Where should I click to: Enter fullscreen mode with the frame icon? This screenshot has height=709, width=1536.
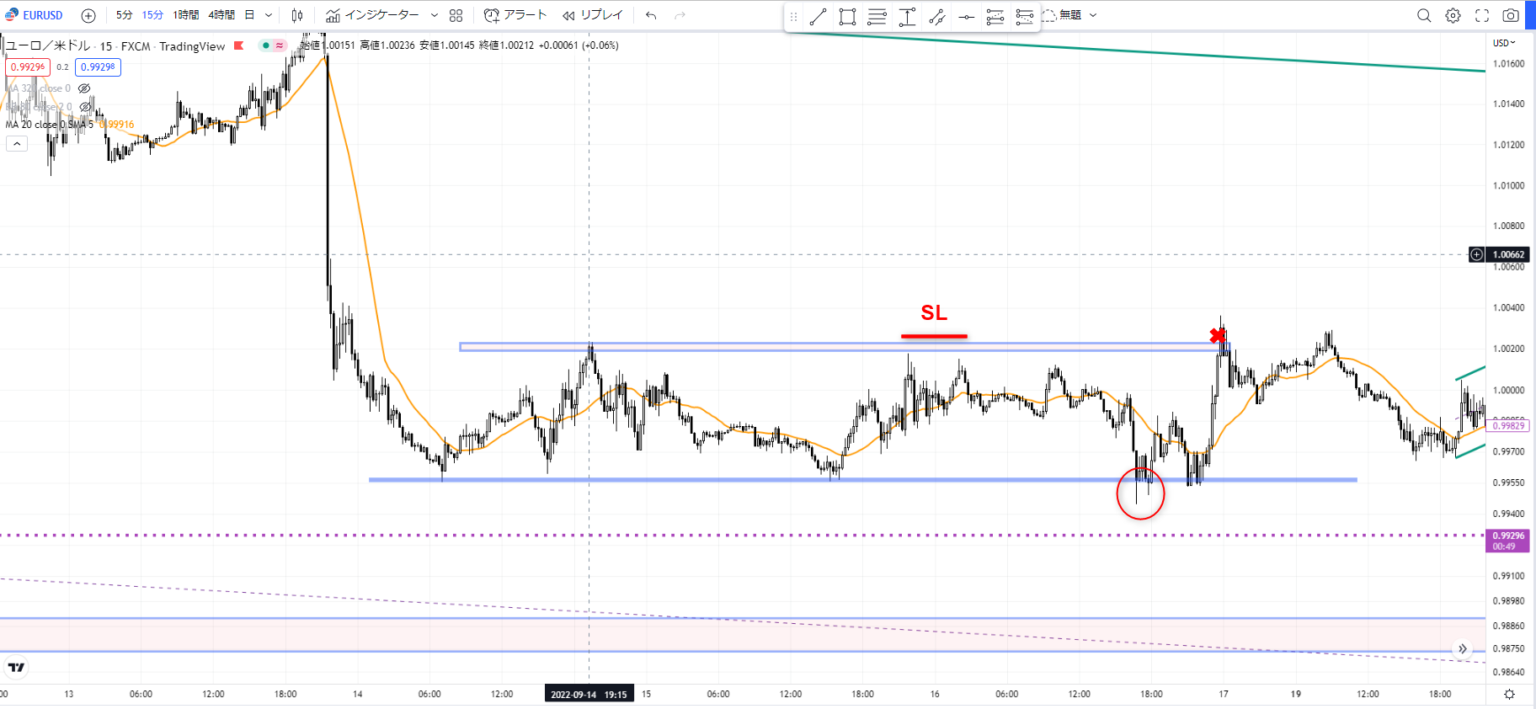pyautogui.click(x=1482, y=15)
